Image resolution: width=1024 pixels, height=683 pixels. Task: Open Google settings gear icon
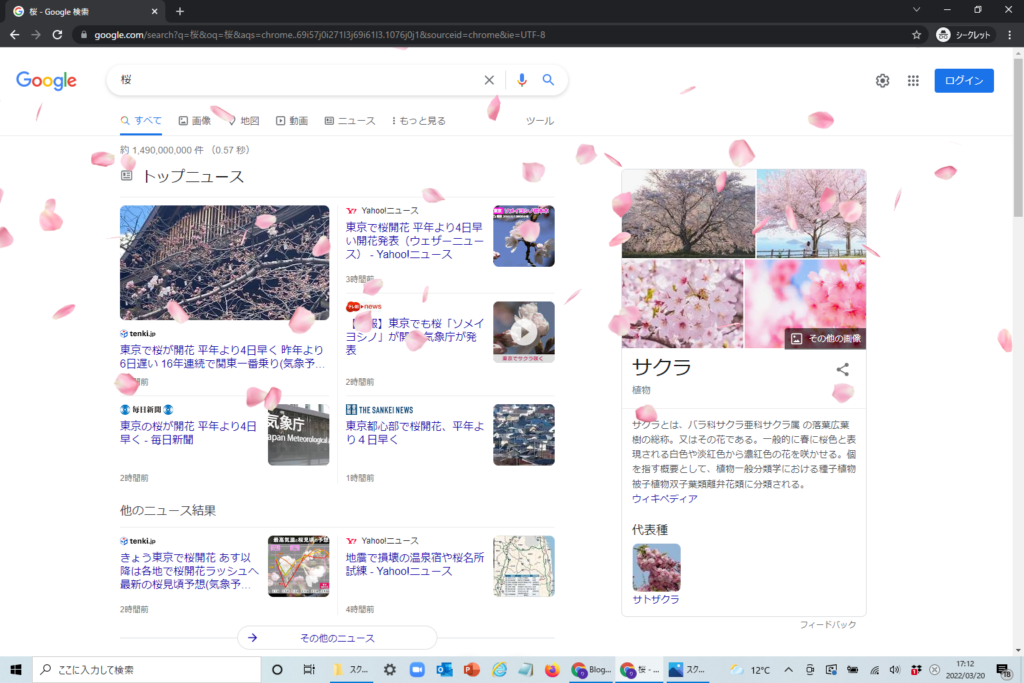[x=882, y=81]
